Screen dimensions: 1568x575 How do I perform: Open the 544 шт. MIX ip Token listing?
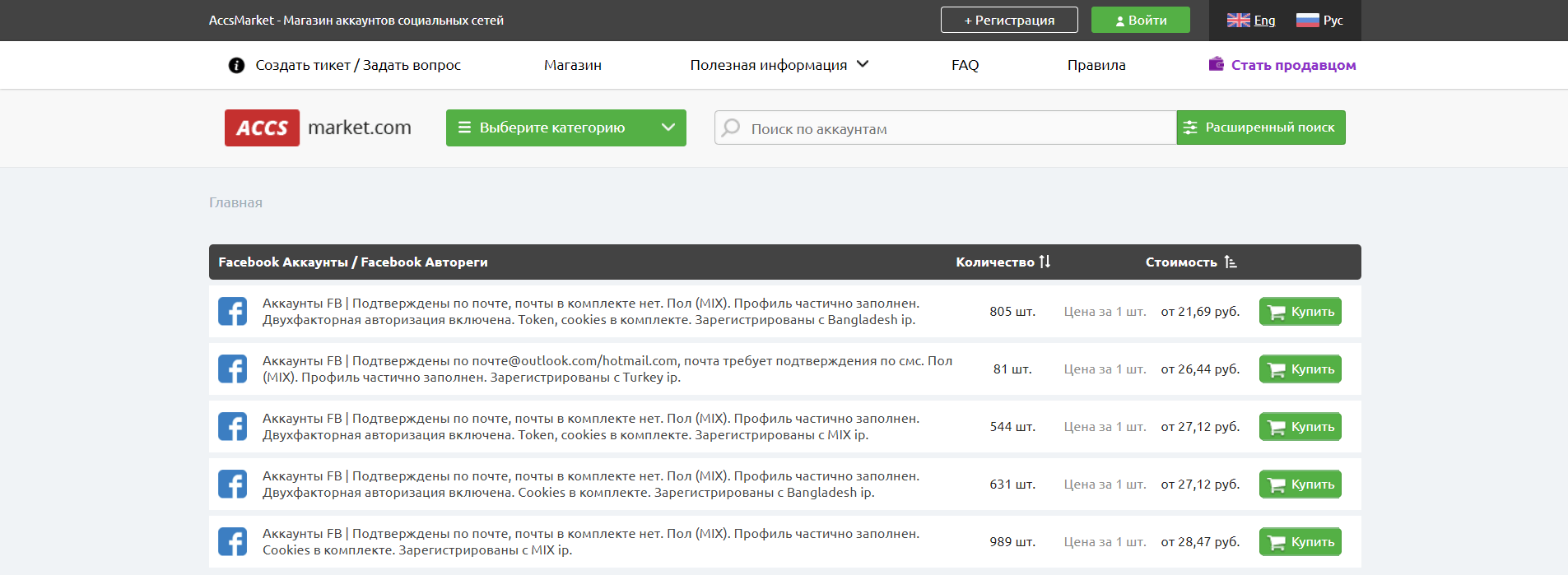click(x=591, y=427)
